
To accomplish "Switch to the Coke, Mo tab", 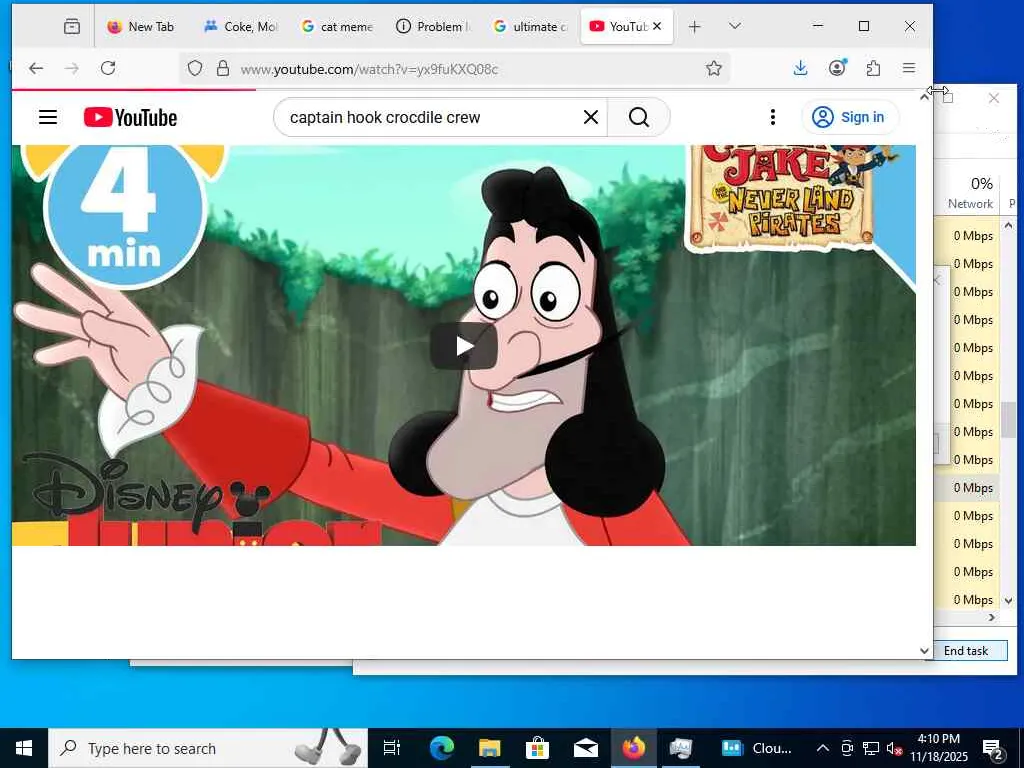I will pos(241,27).
